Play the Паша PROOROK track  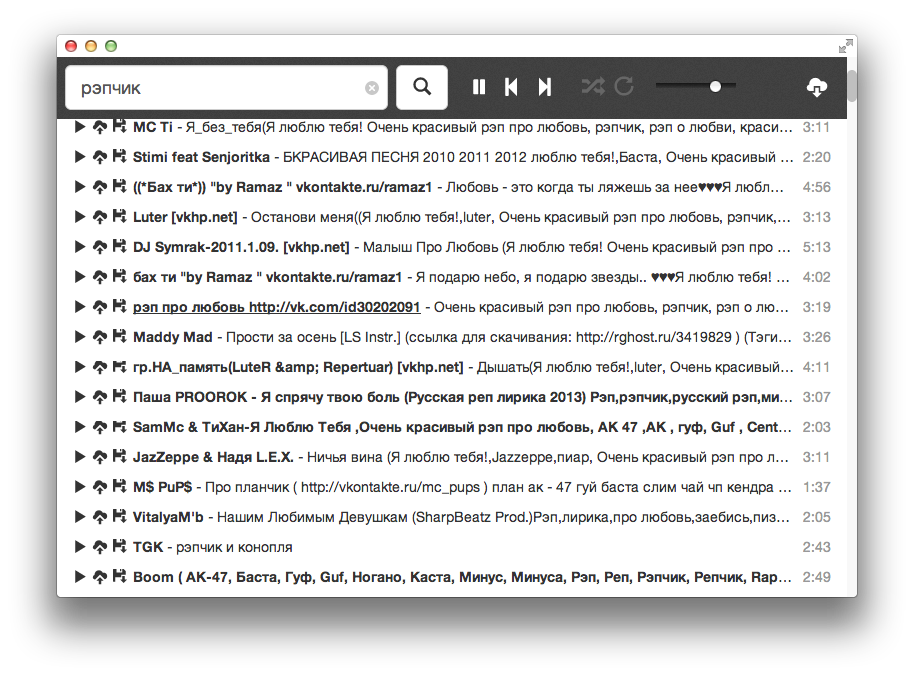(x=80, y=396)
